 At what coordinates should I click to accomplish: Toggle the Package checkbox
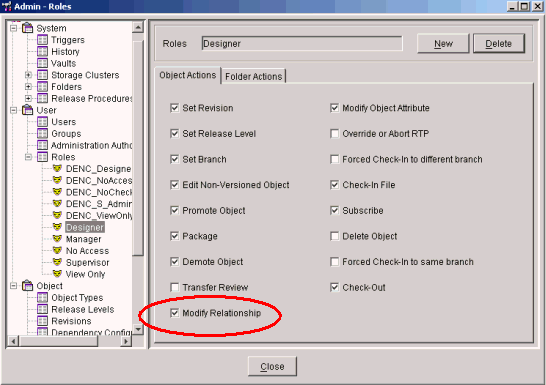pyautogui.click(x=174, y=236)
